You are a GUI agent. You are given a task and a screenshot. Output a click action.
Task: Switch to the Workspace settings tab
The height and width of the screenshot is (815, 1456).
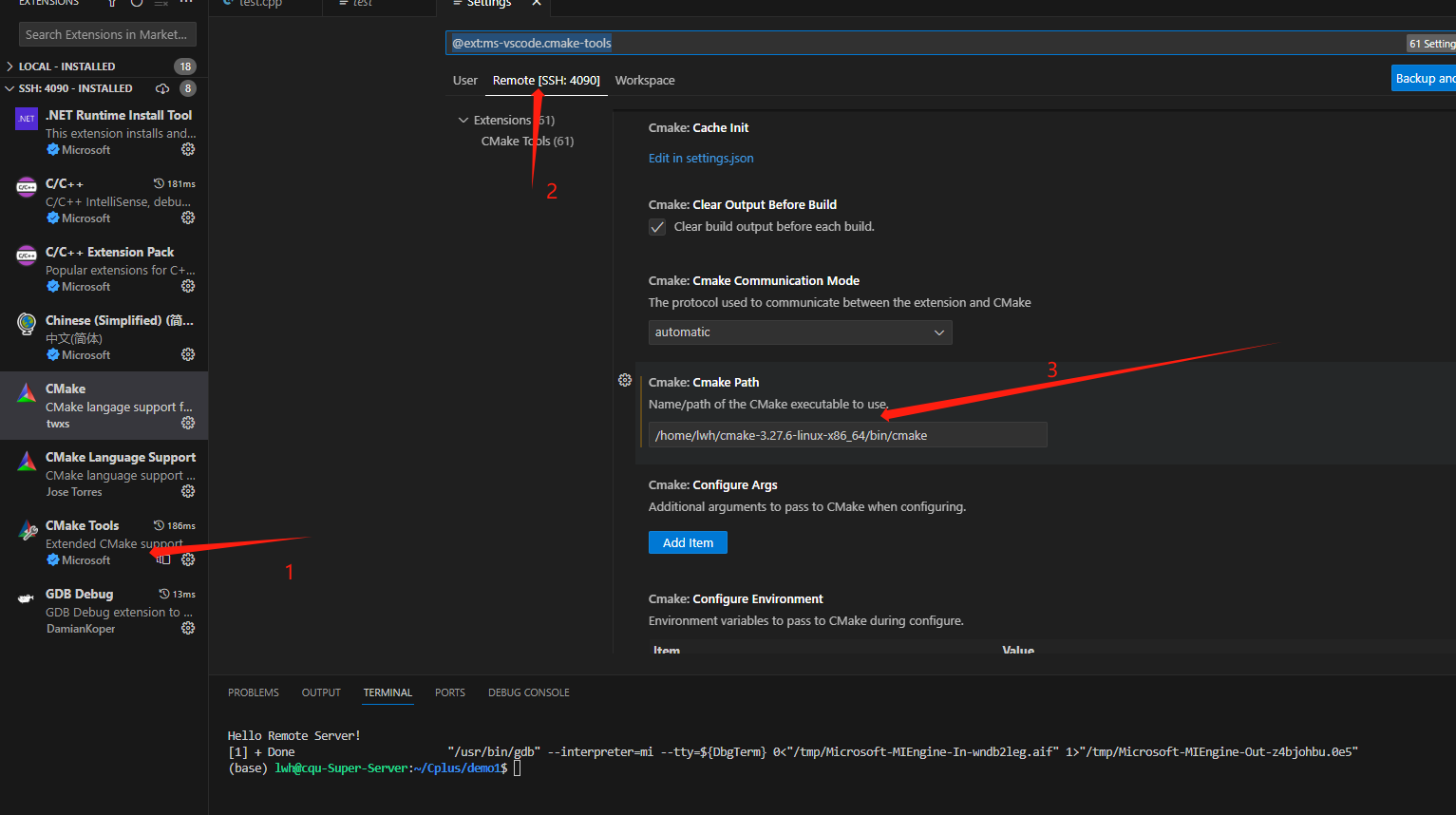[x=645, y=81]
